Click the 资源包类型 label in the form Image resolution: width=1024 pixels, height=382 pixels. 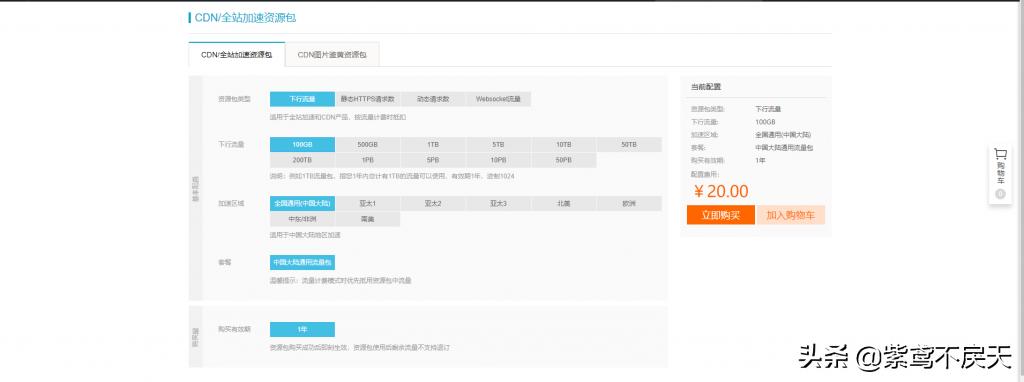tap(234, 99)
